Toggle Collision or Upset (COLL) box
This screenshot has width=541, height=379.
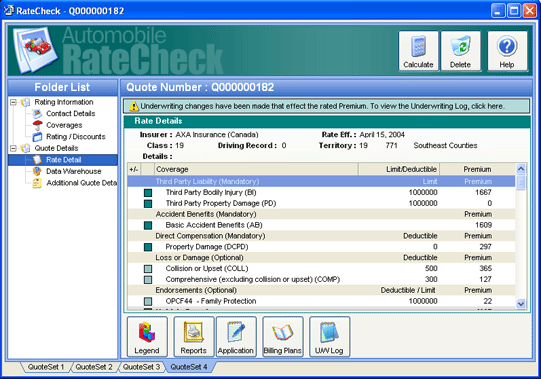click(x=148, y=269)
